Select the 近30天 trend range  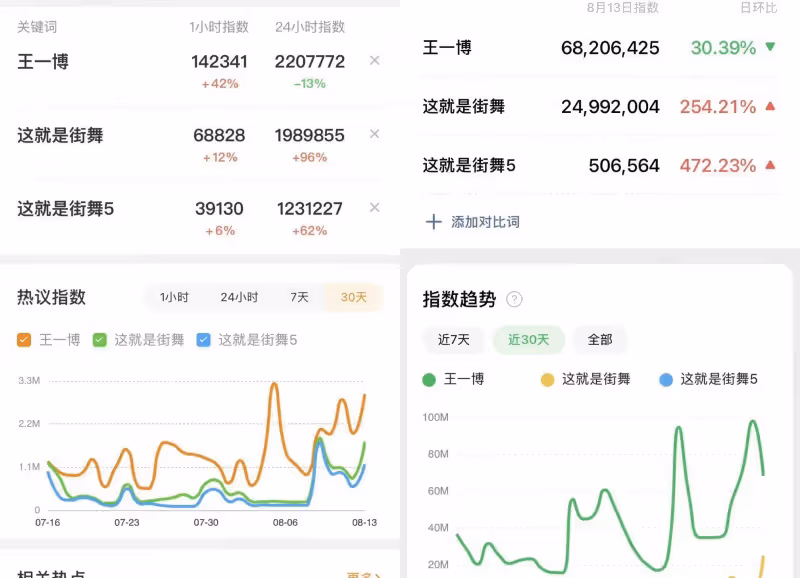(x=529, y=340)
